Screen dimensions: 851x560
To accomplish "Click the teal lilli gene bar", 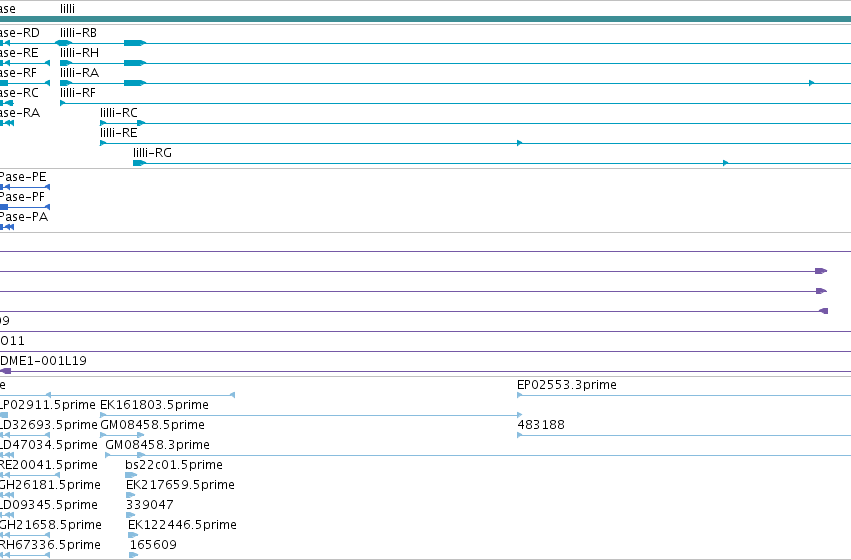I will (426, 20).
